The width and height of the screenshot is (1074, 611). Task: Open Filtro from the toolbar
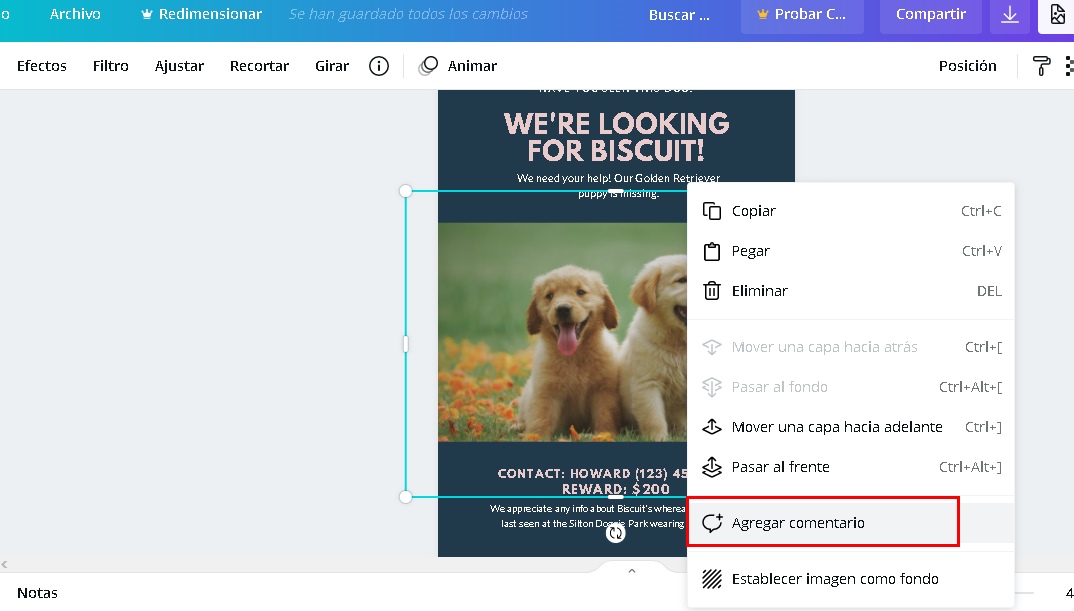110,65
